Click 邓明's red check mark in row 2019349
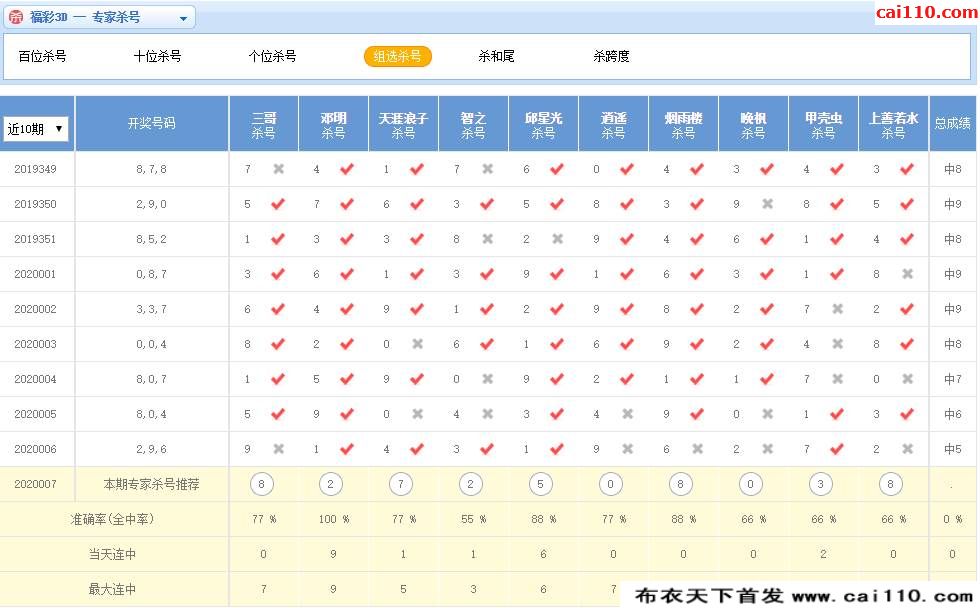 click(347, 169)
